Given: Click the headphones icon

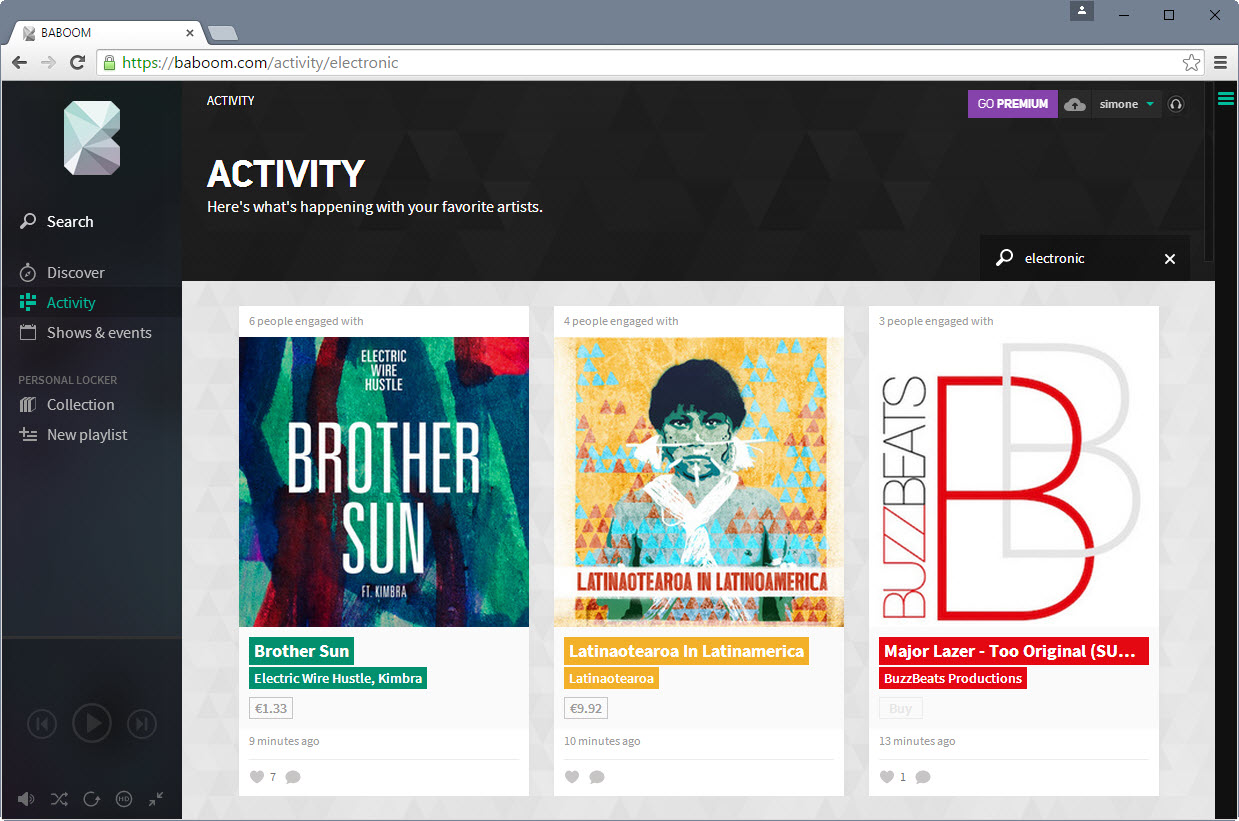Looking at the screenshot, I should click(1176, 104).
